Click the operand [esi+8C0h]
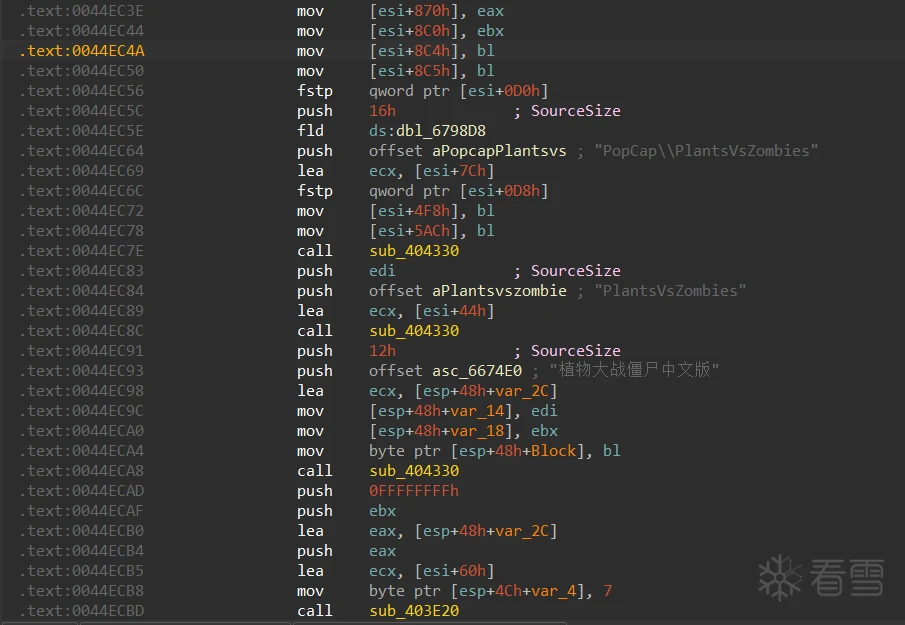Viewport: 905px width, 625px height. coord(414,31)
